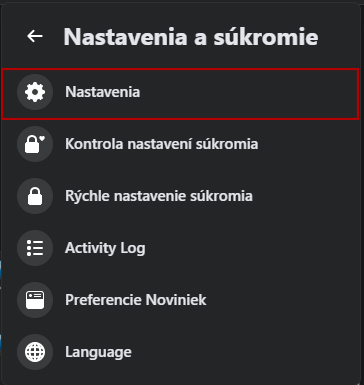Open the bulleted list Activity Log icon
Image resolution: width=364 pixels, height=385 pixels.
click(x=35, y=248)
